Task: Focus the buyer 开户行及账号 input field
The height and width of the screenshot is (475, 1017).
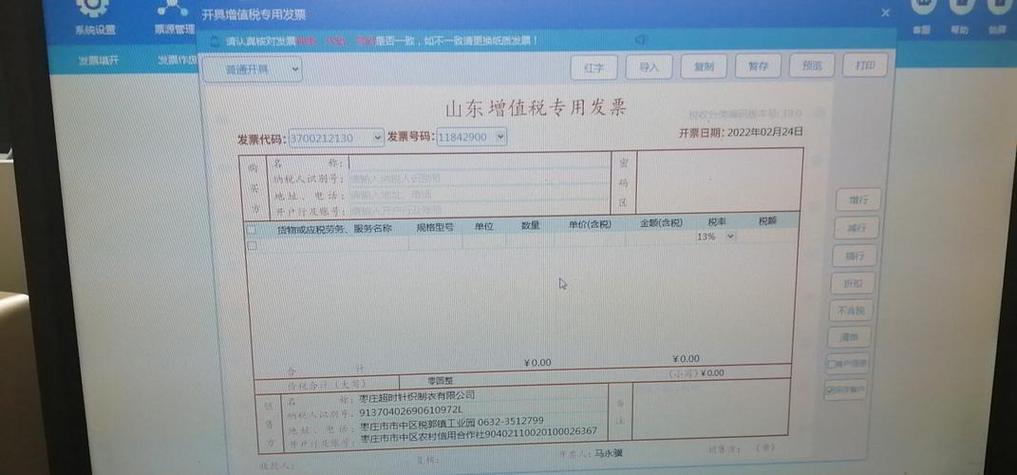Action: [479, 210]
